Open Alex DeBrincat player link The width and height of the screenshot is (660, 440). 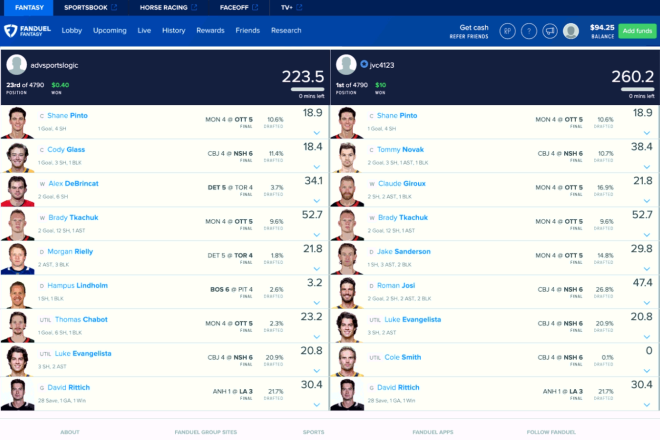(73, 184)
